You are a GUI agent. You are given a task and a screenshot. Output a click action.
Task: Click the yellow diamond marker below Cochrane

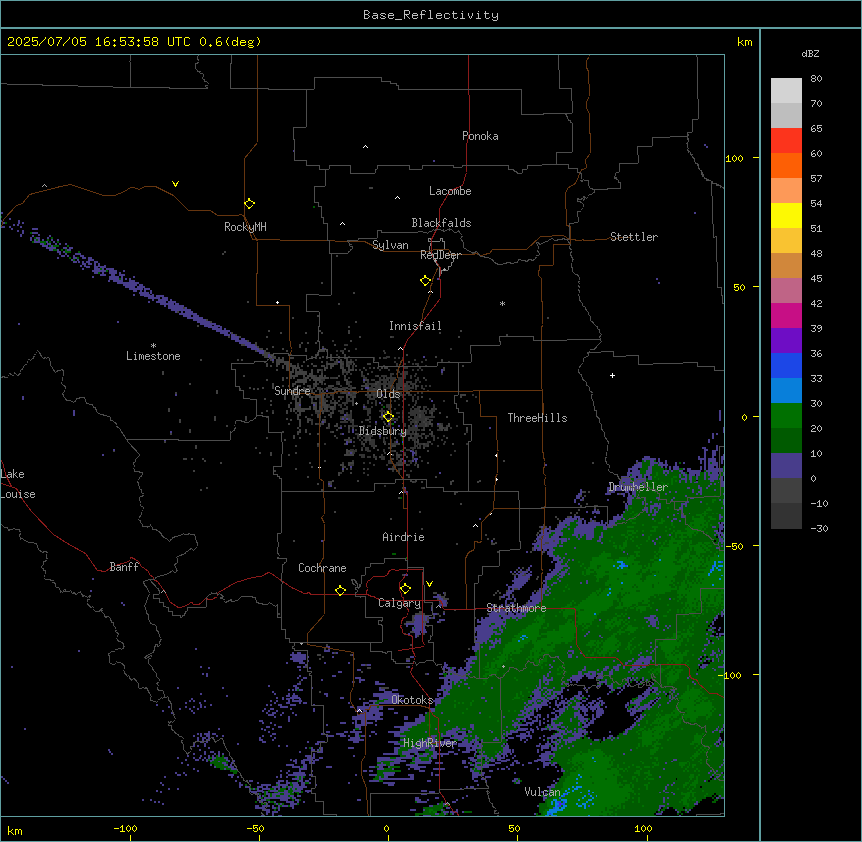[x=340, y=590]
